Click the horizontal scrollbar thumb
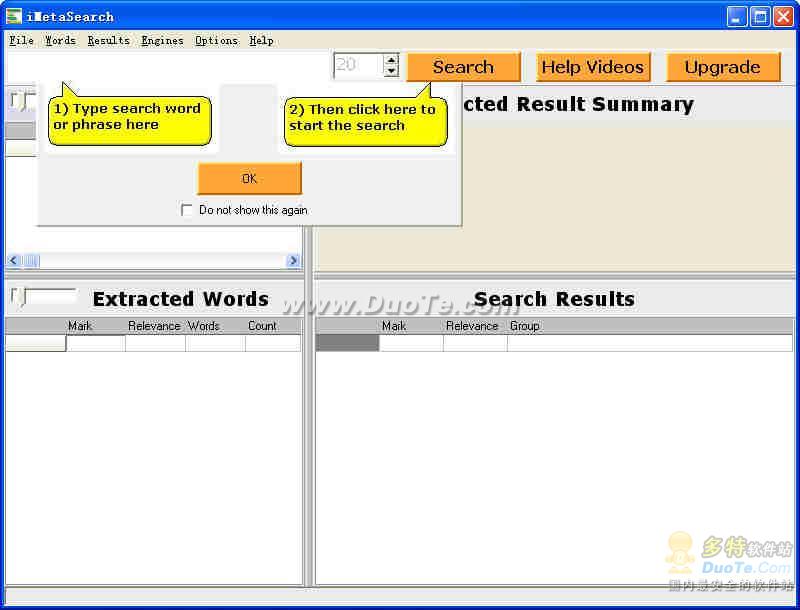This screenshot has width=800, height=610. coord(31,261)
